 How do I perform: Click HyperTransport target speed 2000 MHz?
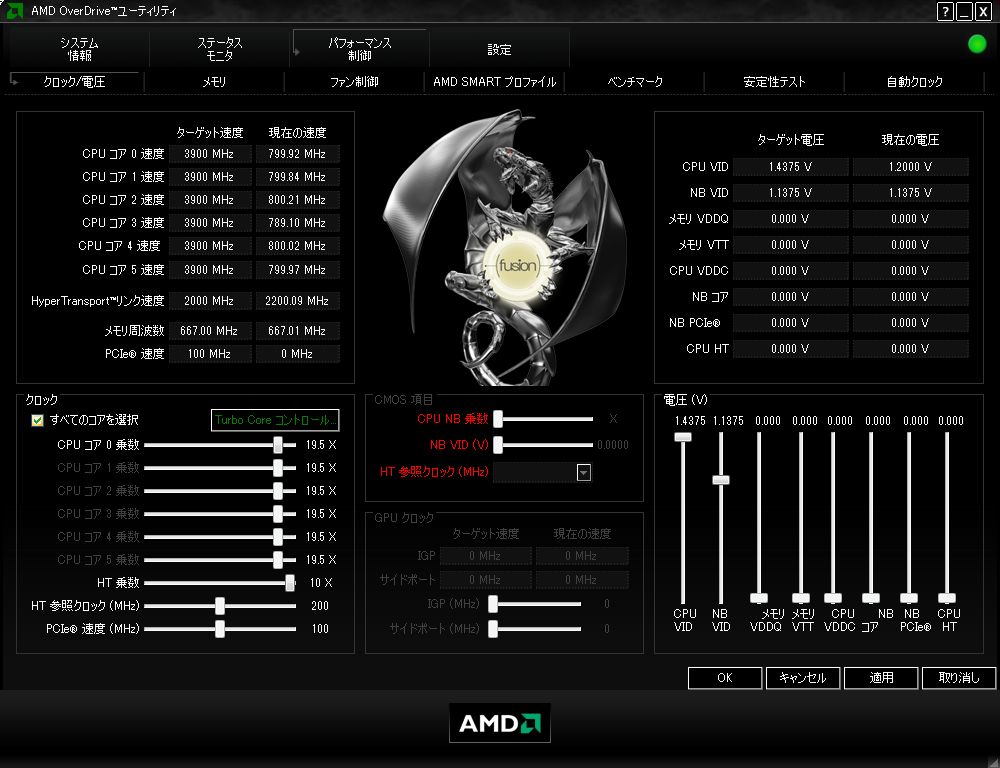coord(210,300)
